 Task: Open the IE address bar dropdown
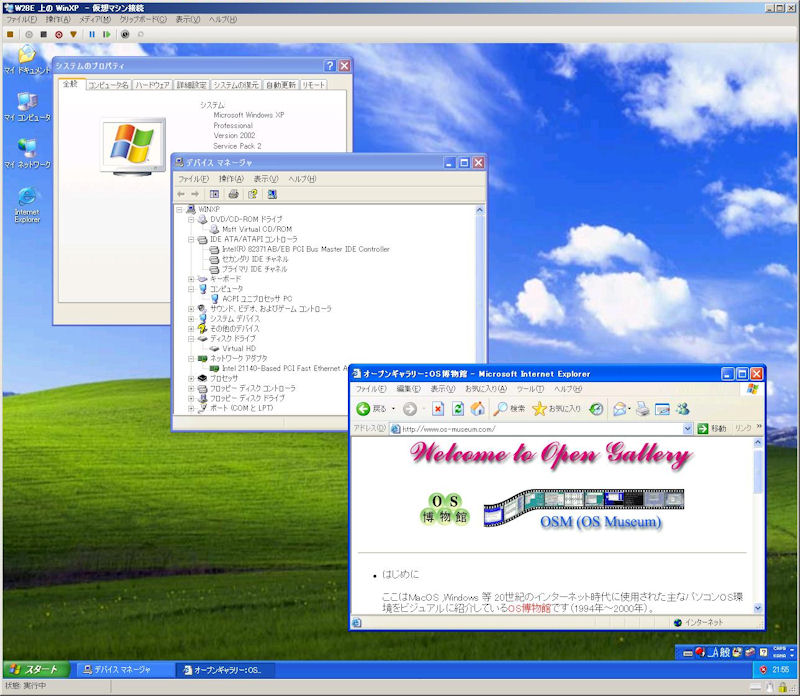pyautogui.click(x=687, y=428)
